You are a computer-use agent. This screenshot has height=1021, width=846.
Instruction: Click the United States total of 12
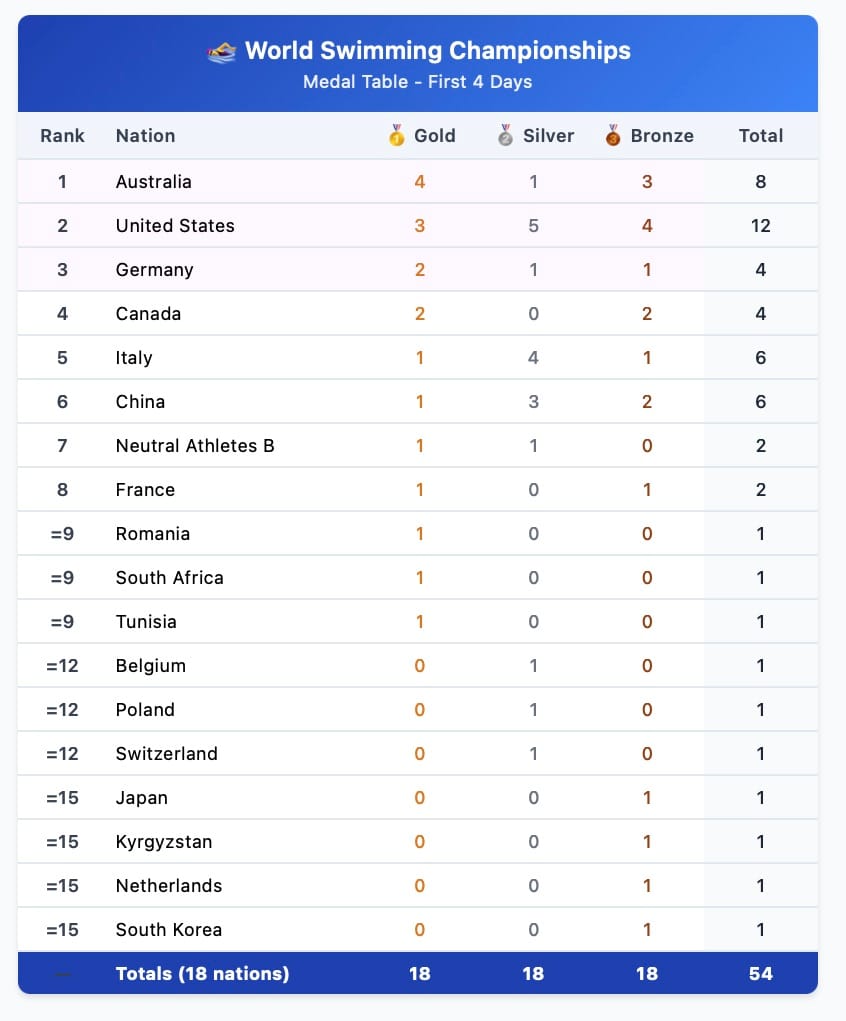pos(761,226)
